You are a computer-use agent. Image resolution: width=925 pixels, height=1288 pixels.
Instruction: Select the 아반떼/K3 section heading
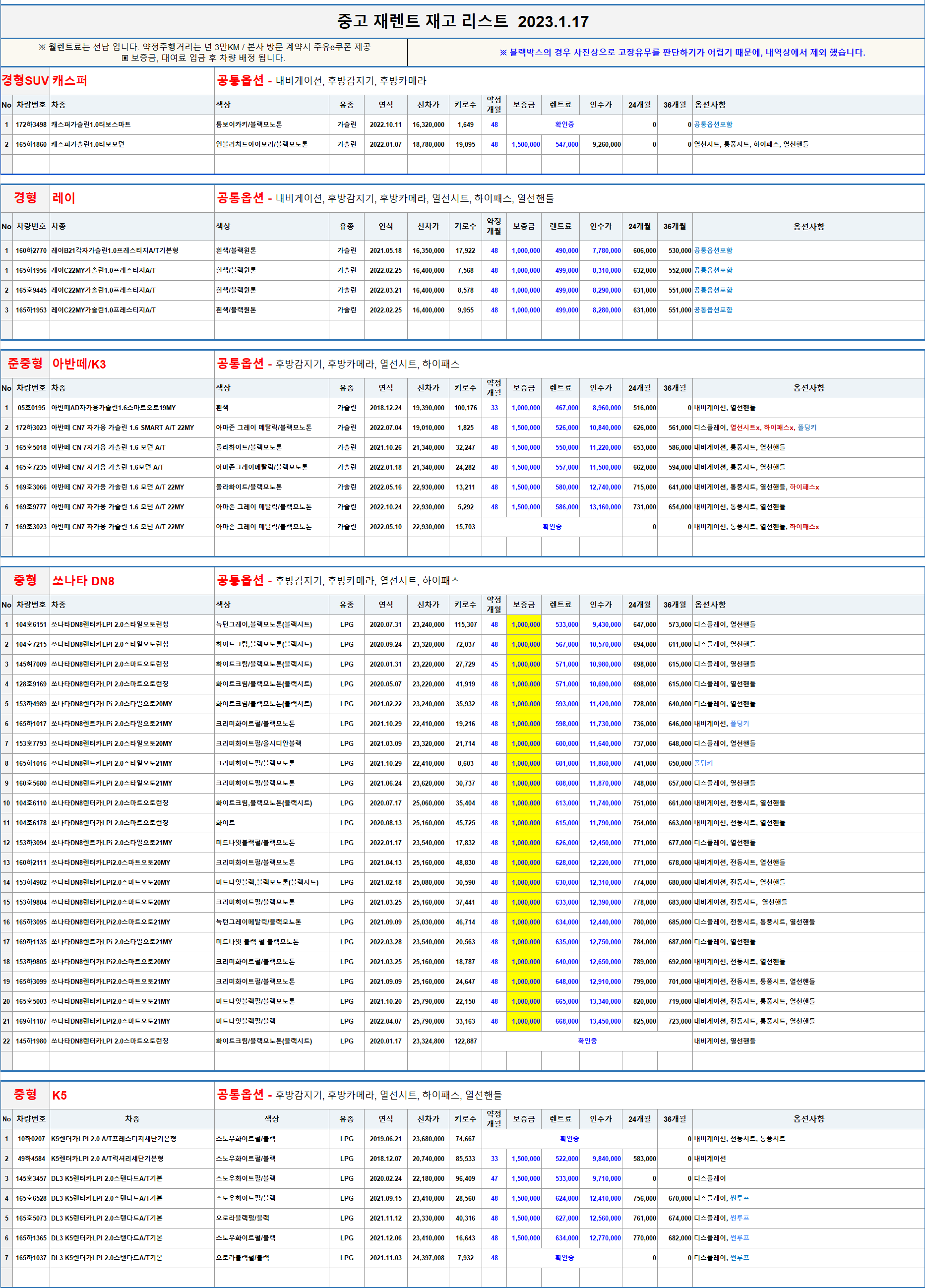79,364
